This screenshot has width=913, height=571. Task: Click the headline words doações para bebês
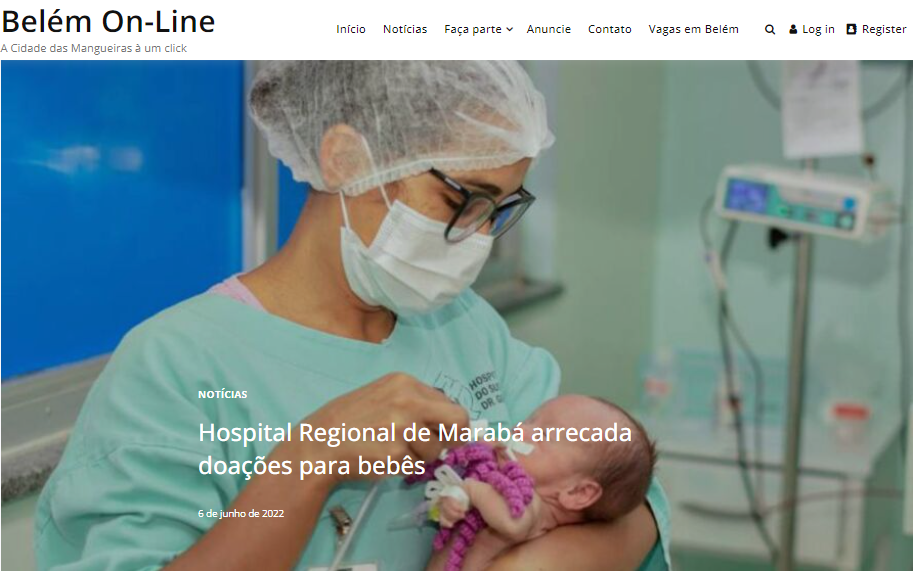(312, 466)
